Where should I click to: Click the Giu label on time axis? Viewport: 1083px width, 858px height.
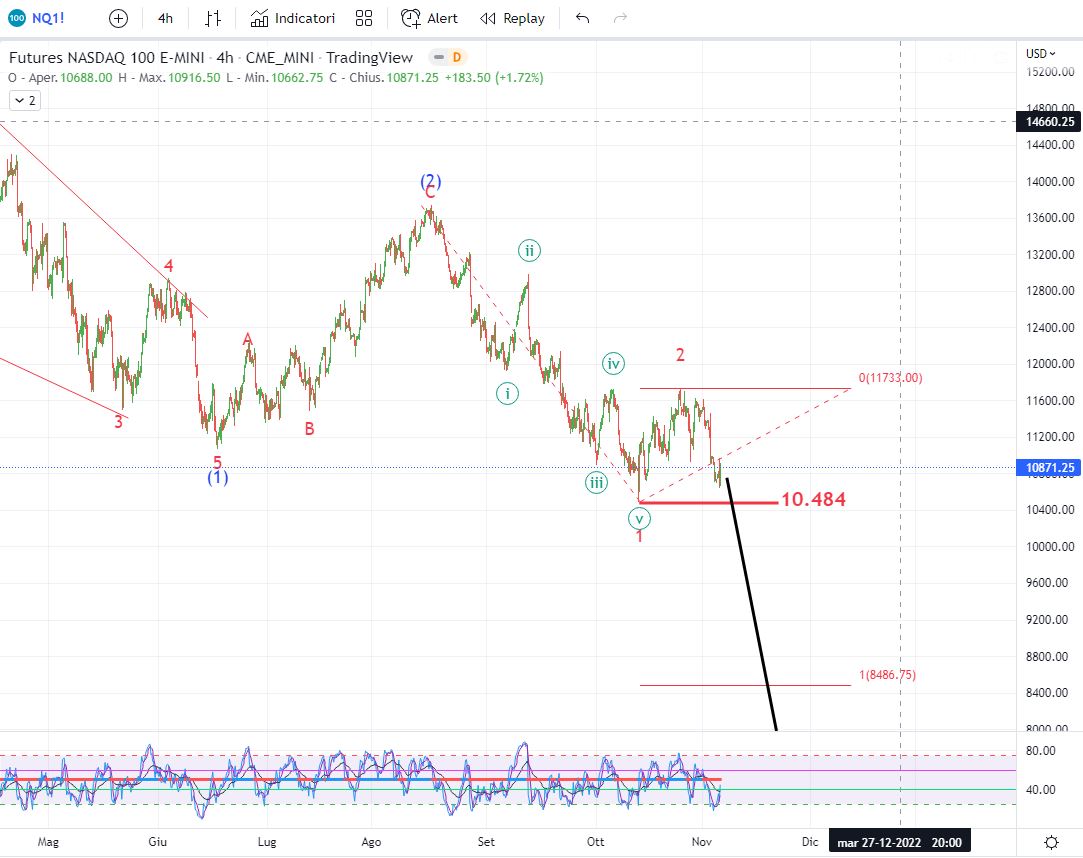(x=157, y=842)
